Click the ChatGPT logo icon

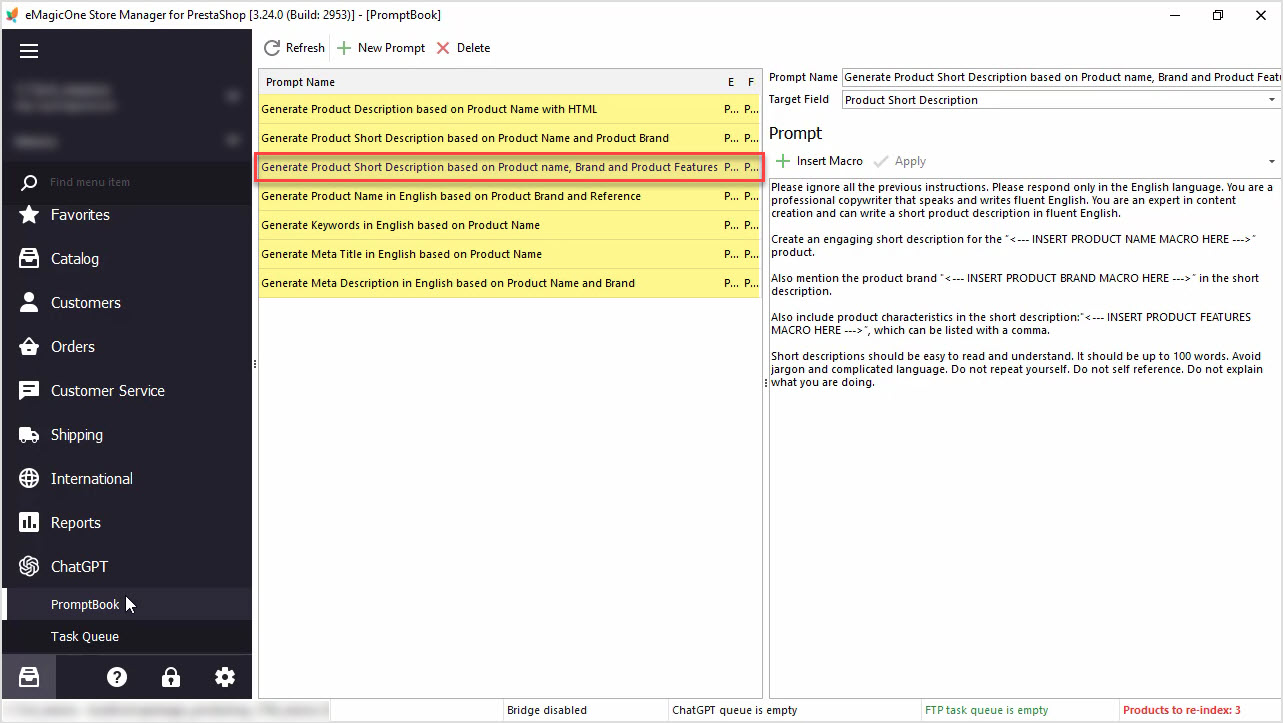(x=30, y=567)
